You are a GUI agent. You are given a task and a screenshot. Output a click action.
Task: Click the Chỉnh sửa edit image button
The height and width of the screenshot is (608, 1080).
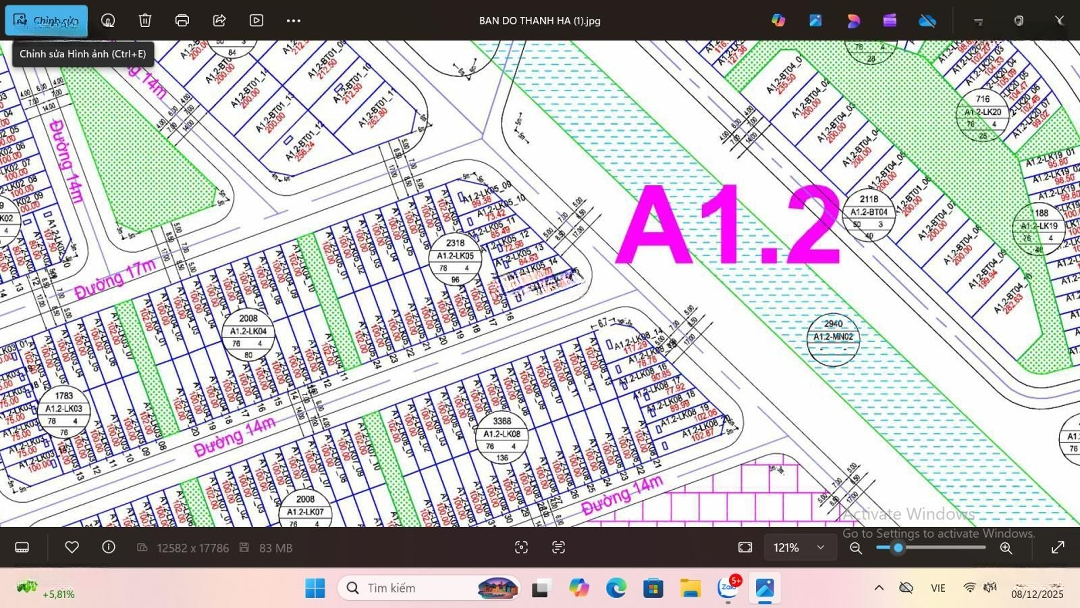click(46, 20)
